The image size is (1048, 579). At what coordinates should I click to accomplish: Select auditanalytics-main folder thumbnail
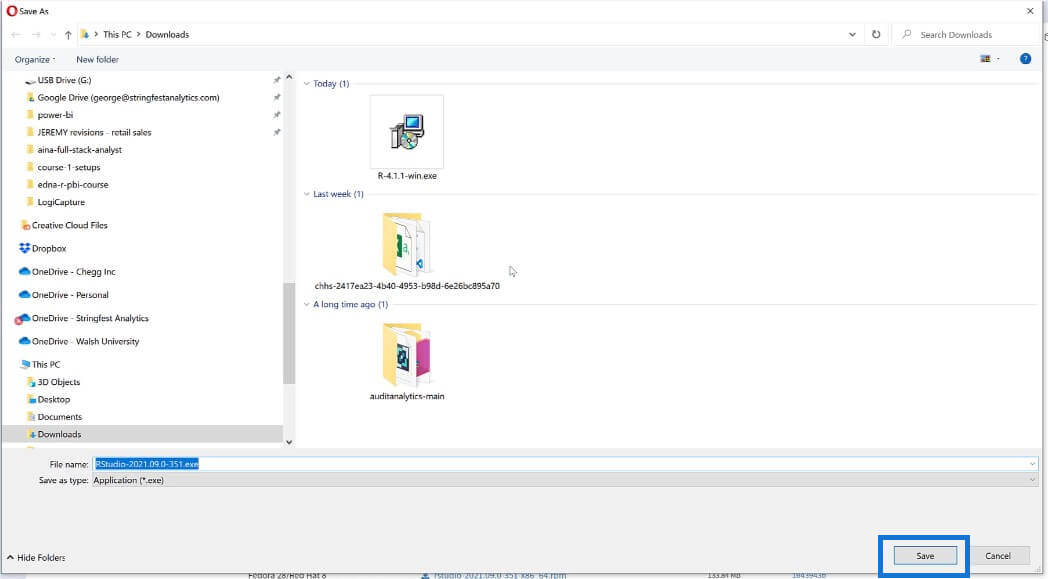pyautogui.click(x=406, y=355)
